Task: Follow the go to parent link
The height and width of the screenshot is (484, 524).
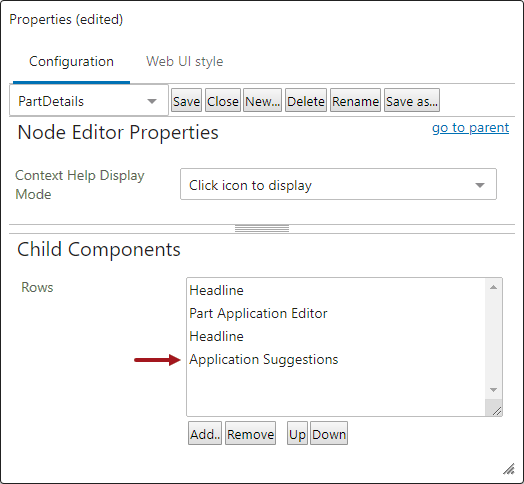Action: [x=470, y=128]
